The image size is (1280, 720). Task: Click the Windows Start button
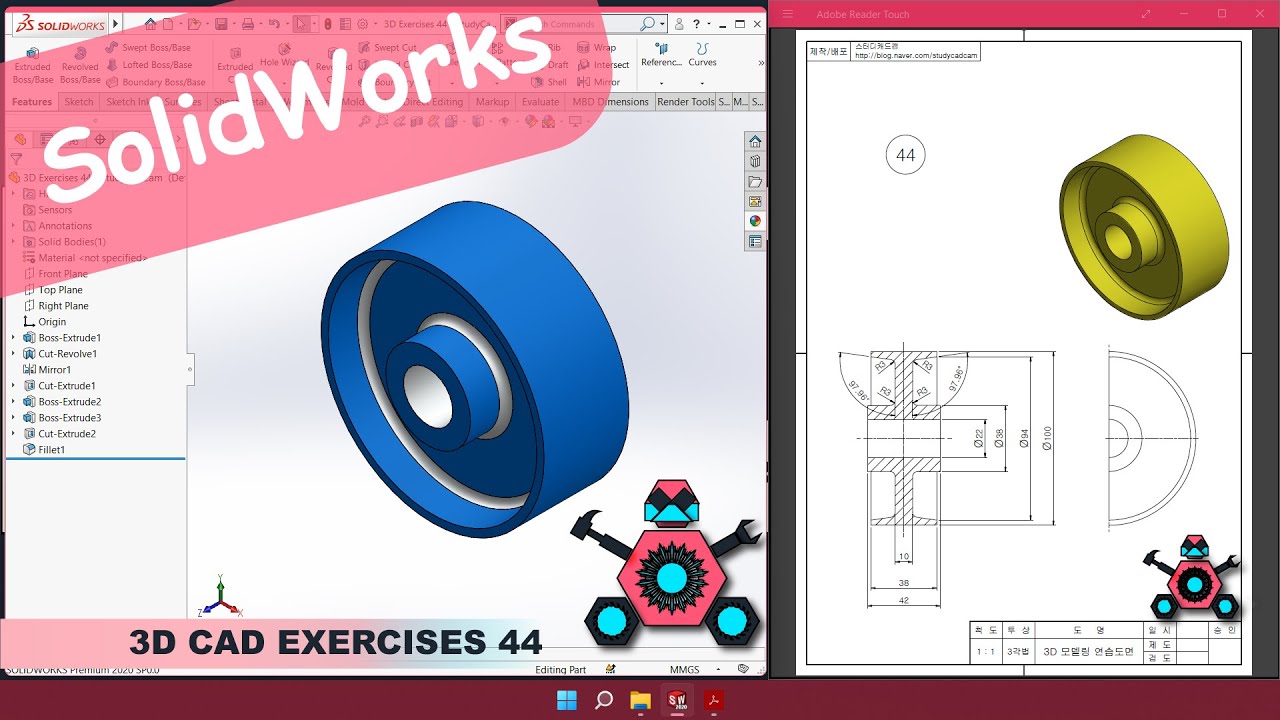pyautogui.click(x=567, y=700)
